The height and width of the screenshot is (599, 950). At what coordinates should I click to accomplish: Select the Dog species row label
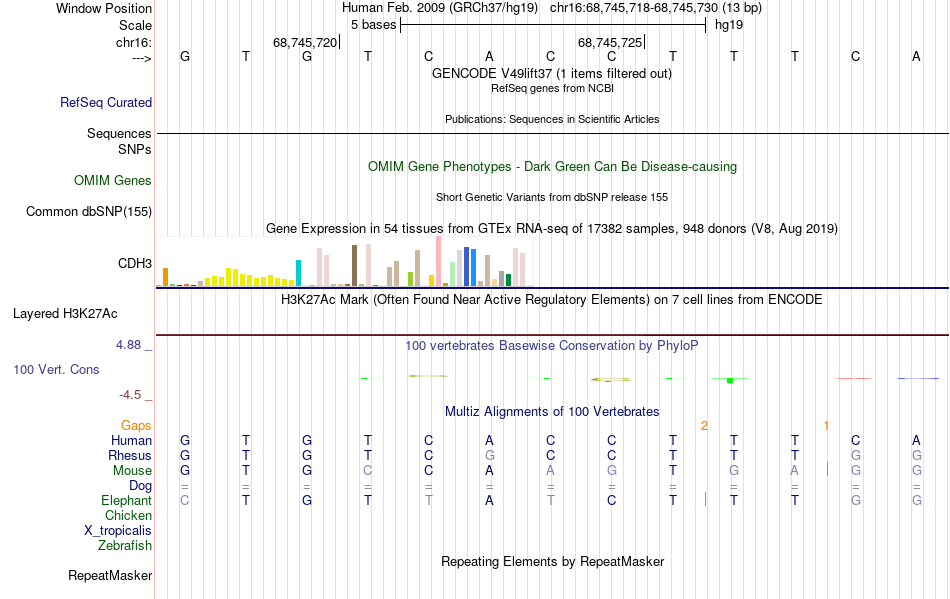click(x=140, y=486)
